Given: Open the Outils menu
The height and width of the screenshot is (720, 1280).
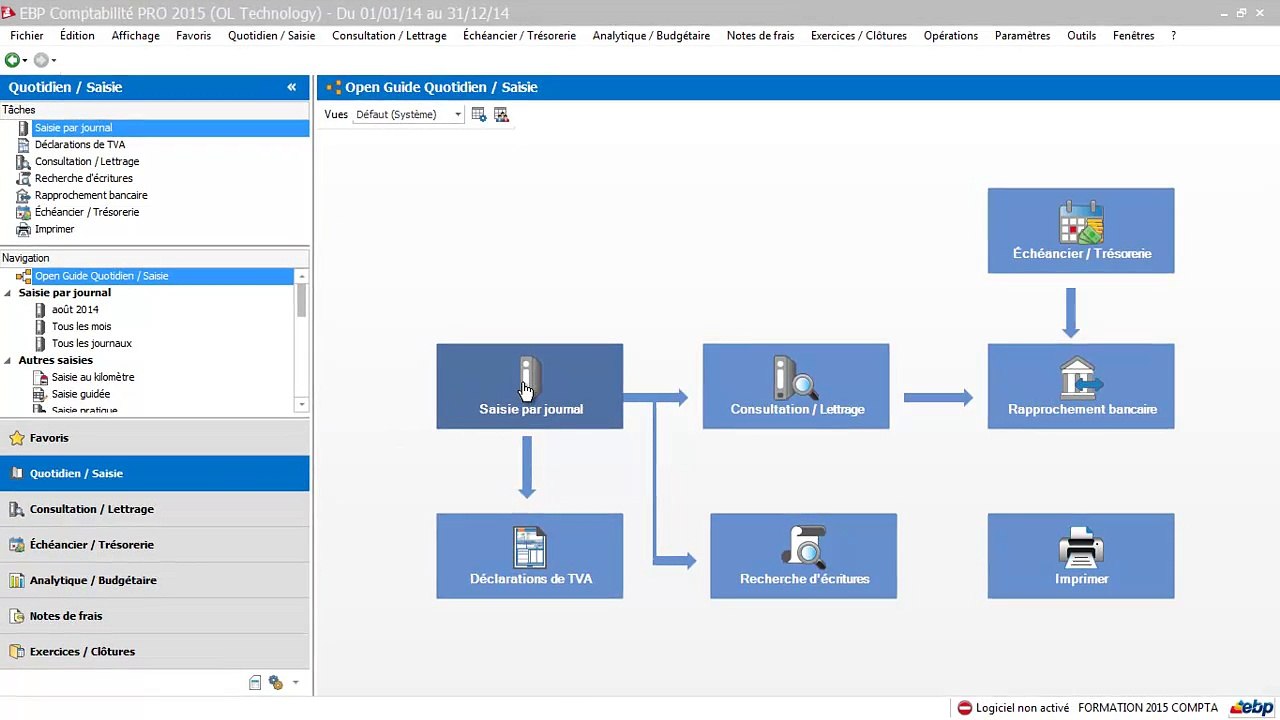Looking at the screenshot, I should (x=1082, y=36).
